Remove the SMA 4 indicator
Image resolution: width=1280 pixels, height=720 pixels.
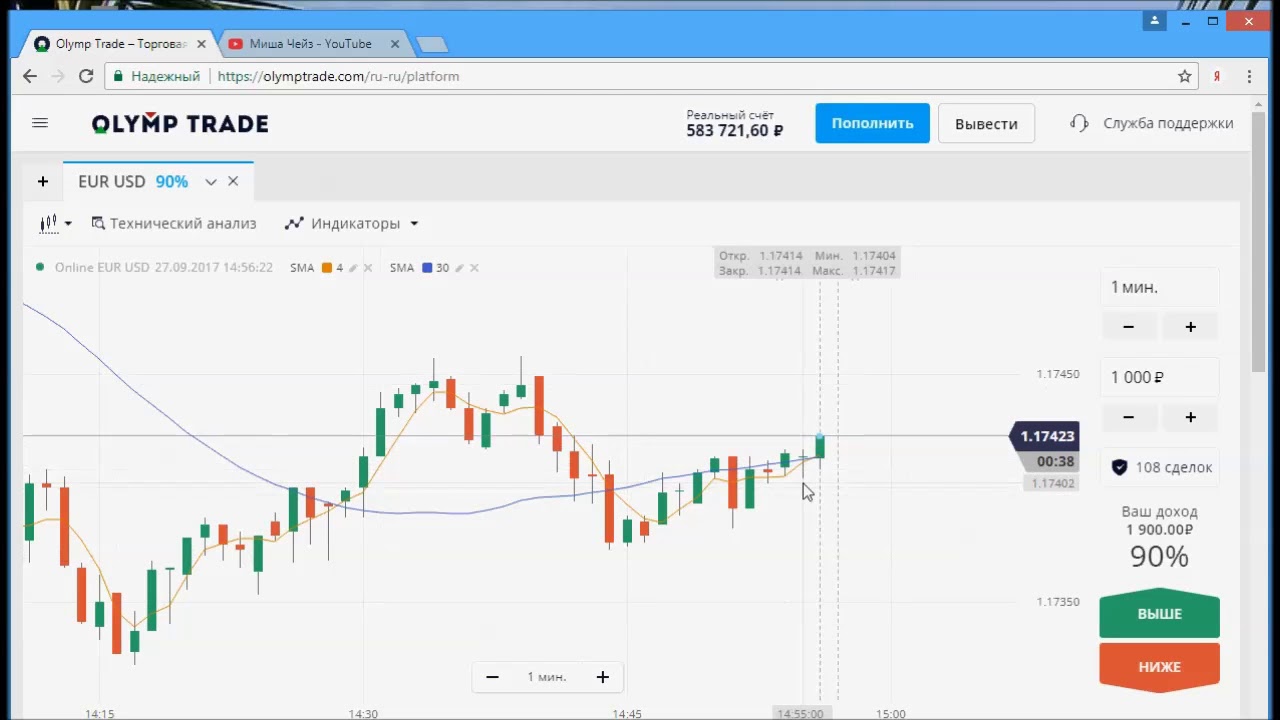click(368, 268)
